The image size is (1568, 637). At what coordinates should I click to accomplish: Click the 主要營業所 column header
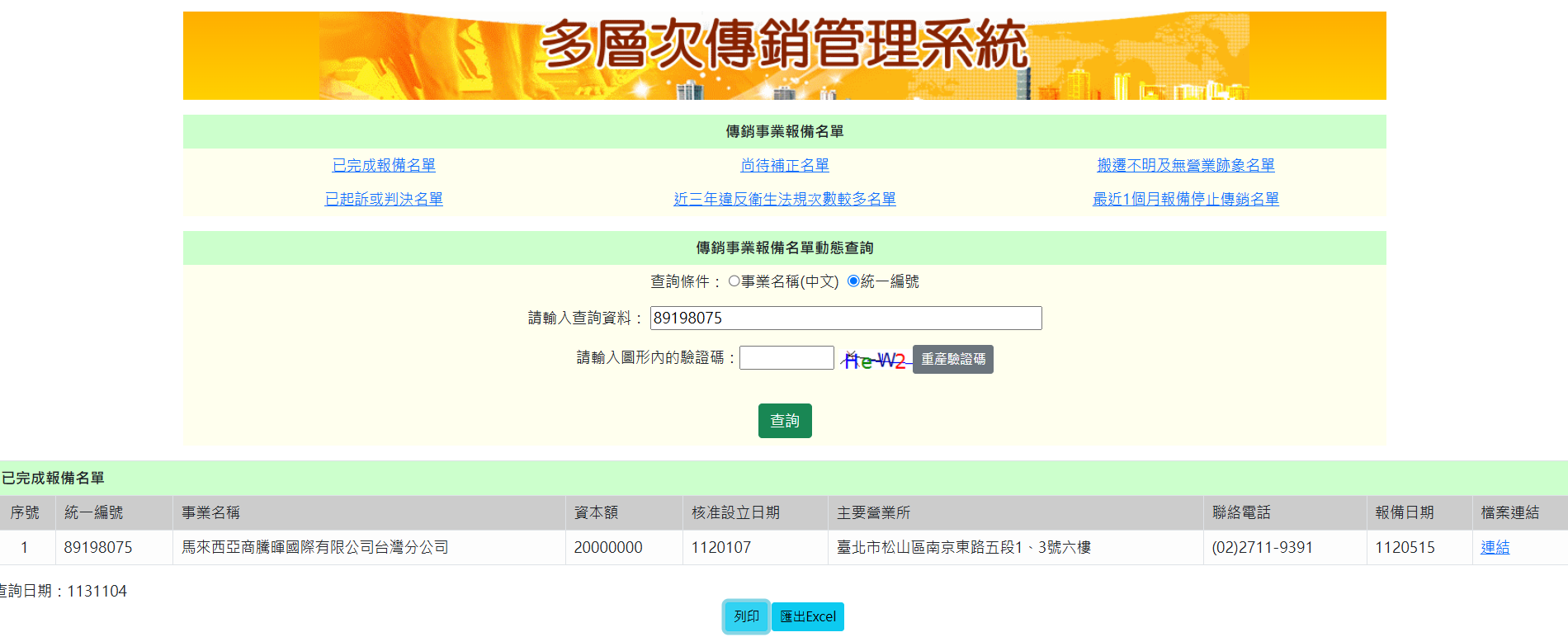(1016, 512)
